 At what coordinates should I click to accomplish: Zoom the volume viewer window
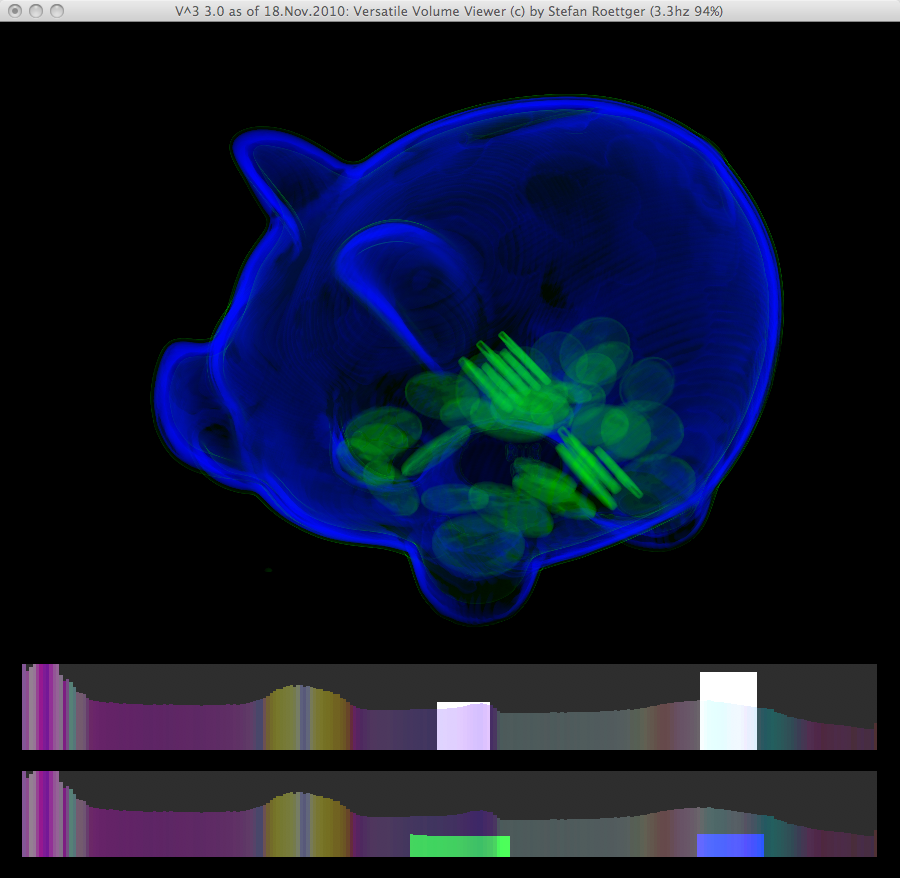click(57, 11)
